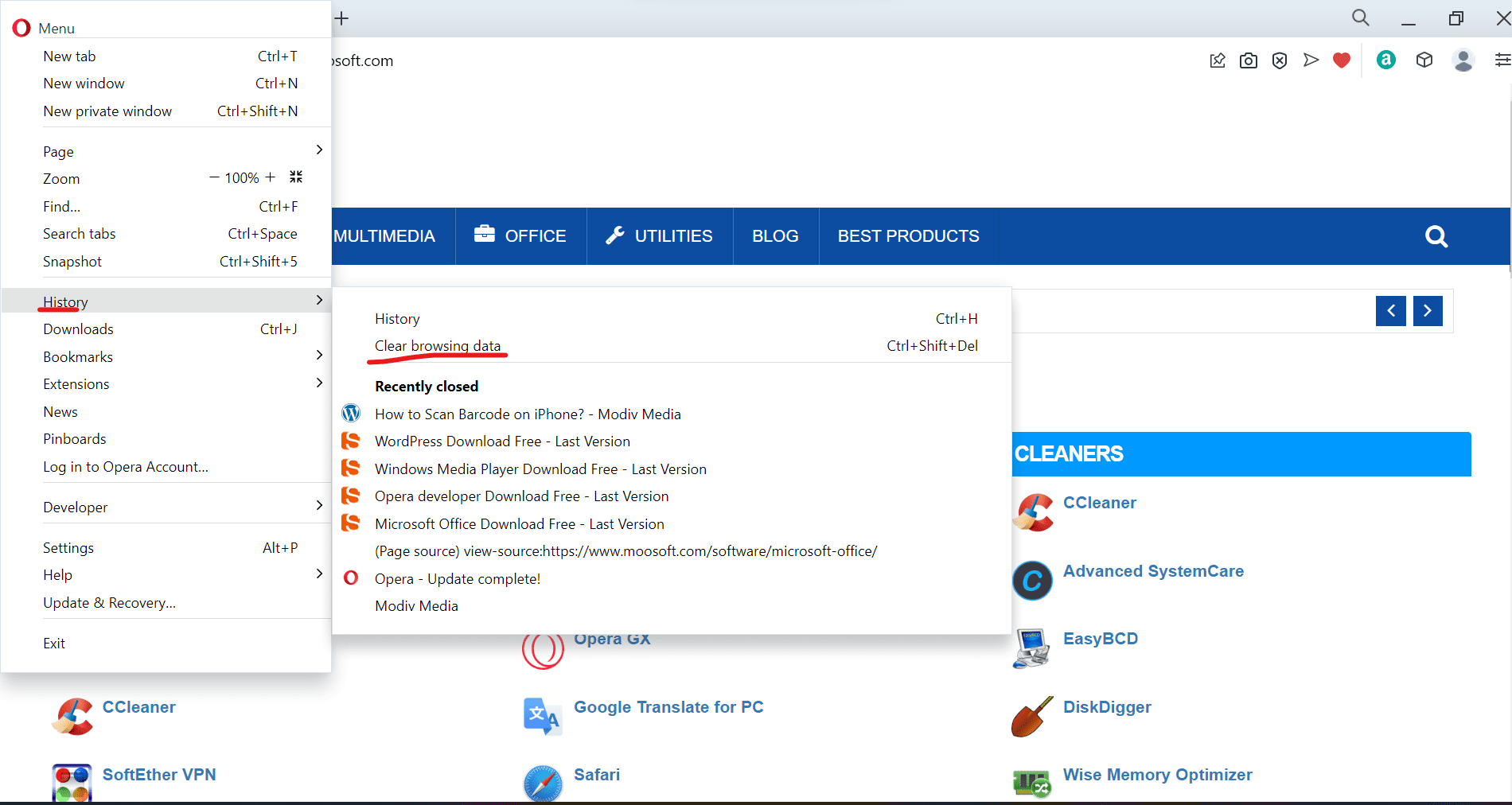
Task: Choose Exit from the menu
Action: 166,644
